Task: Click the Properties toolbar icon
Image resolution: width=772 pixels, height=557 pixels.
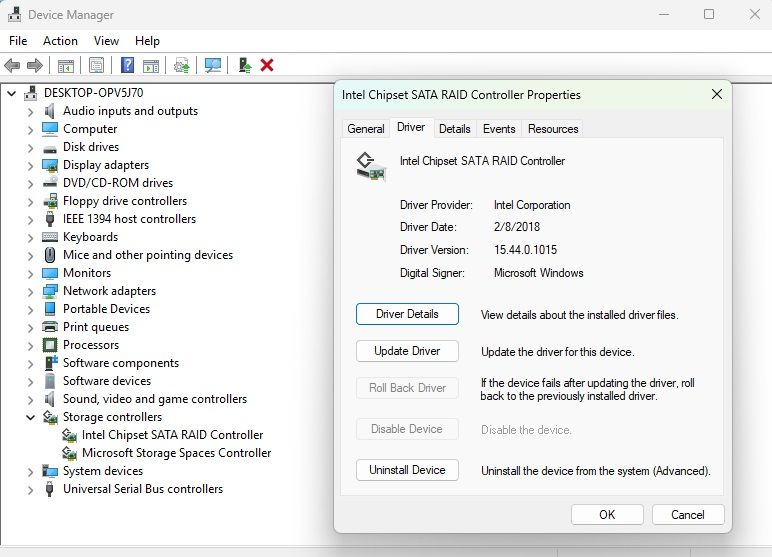Action: tap(96, 65)
